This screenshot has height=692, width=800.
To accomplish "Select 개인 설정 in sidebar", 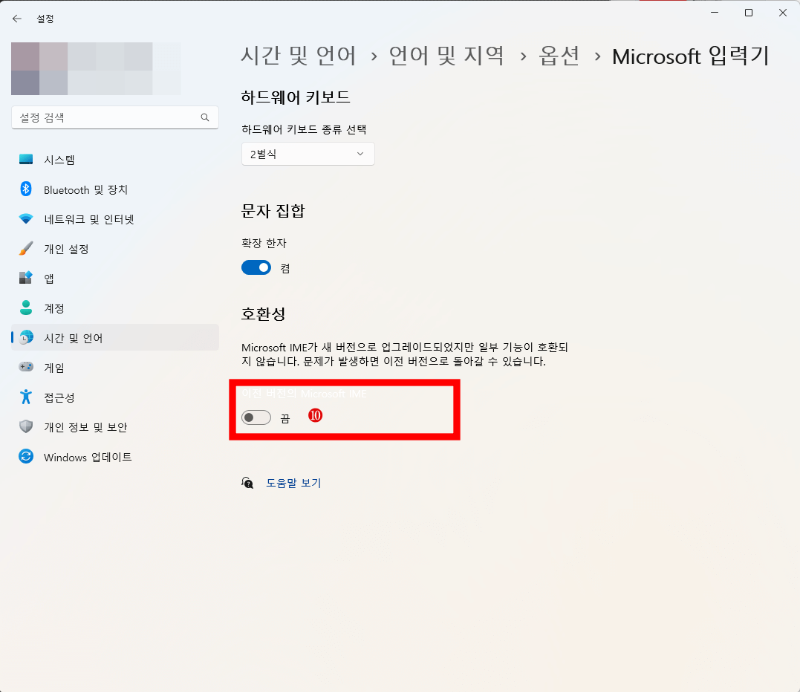I will click(115, 249).
